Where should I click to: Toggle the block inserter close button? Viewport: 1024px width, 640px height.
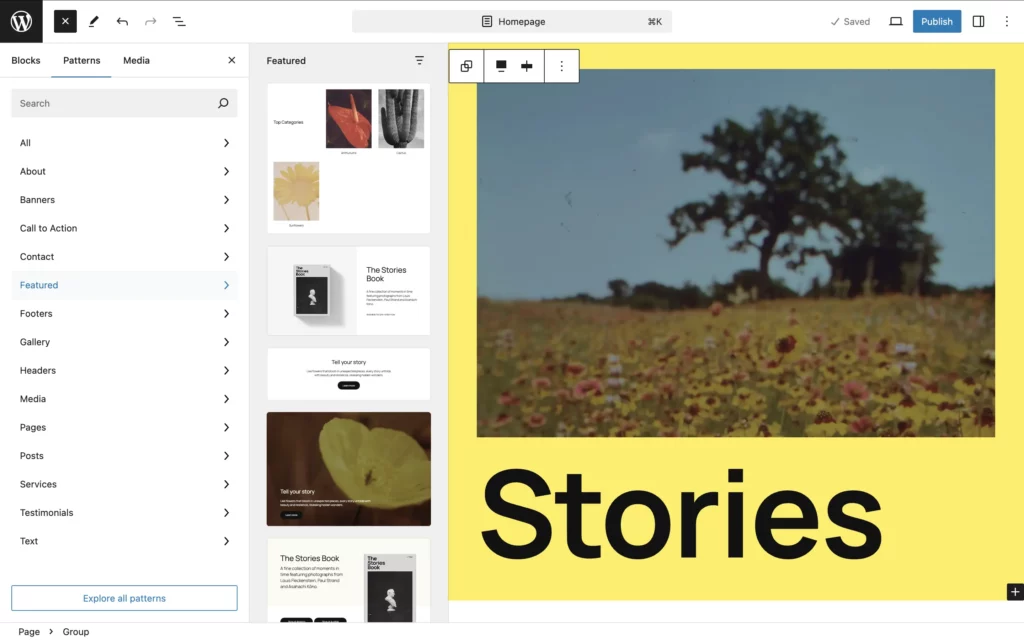point(65,22)
